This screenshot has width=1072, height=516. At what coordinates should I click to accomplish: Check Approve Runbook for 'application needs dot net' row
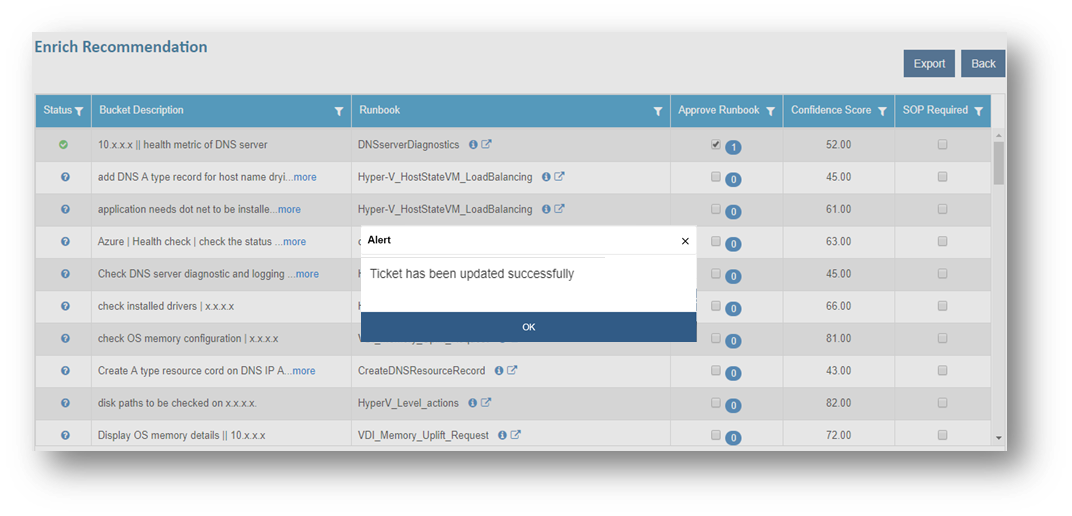(x=716, y=208)
